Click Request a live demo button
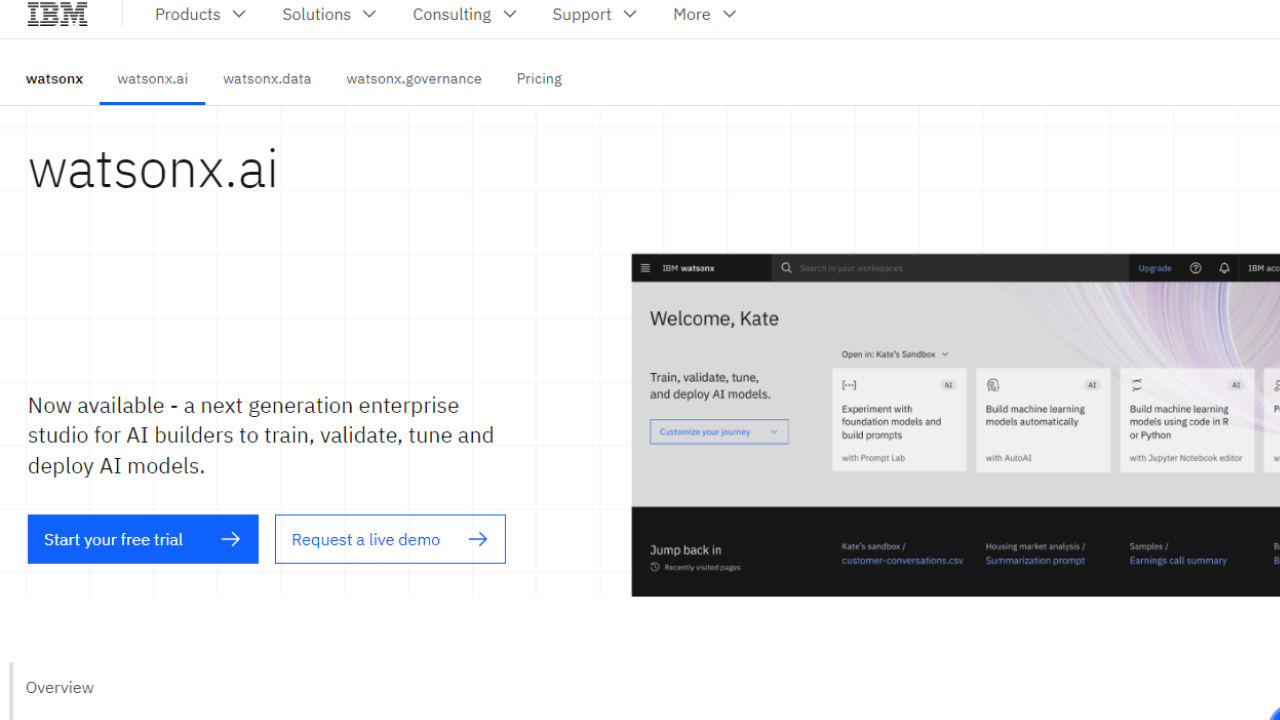 390,539
